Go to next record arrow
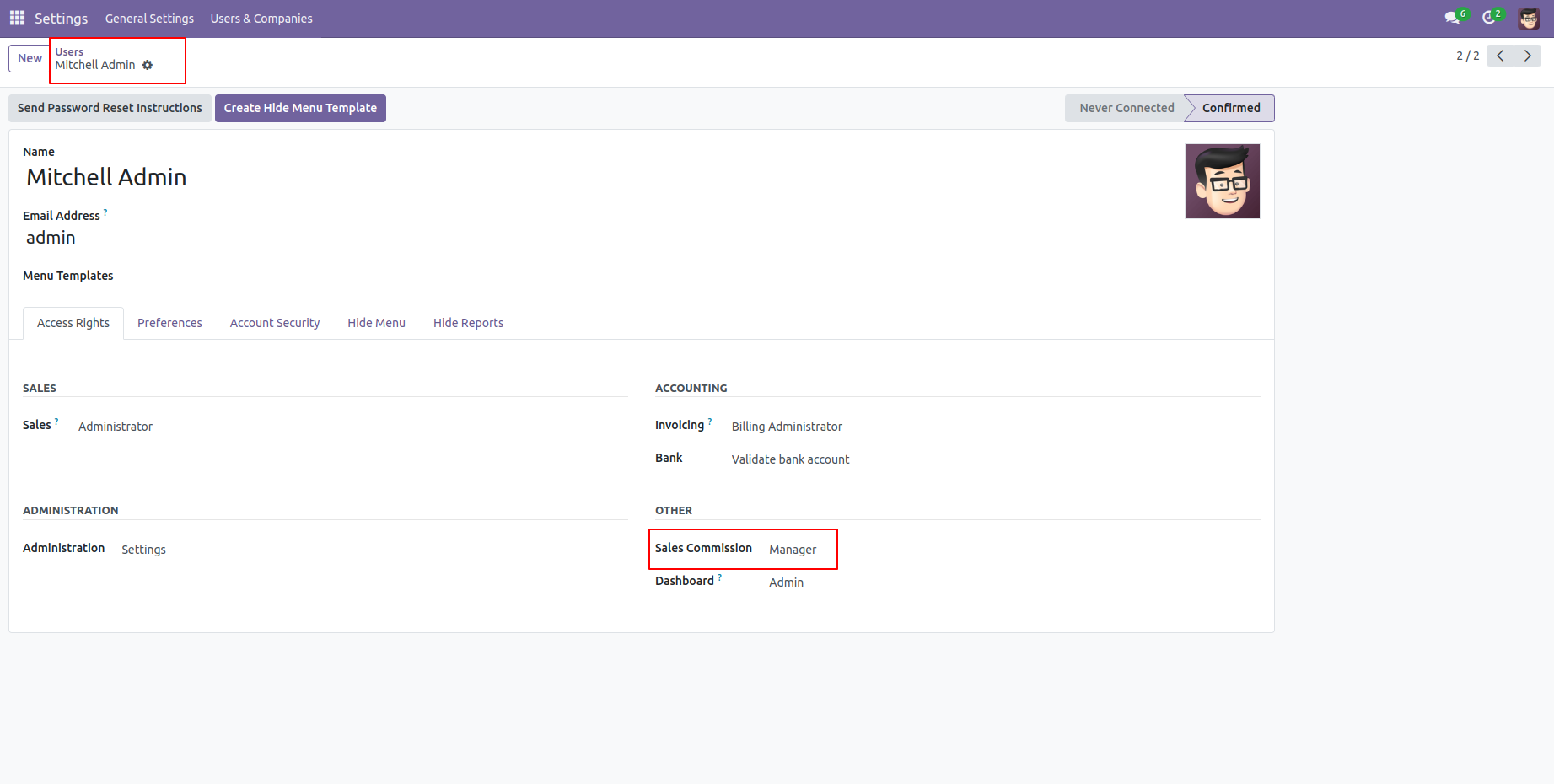1554x784 pixels. click(1527, 56)
